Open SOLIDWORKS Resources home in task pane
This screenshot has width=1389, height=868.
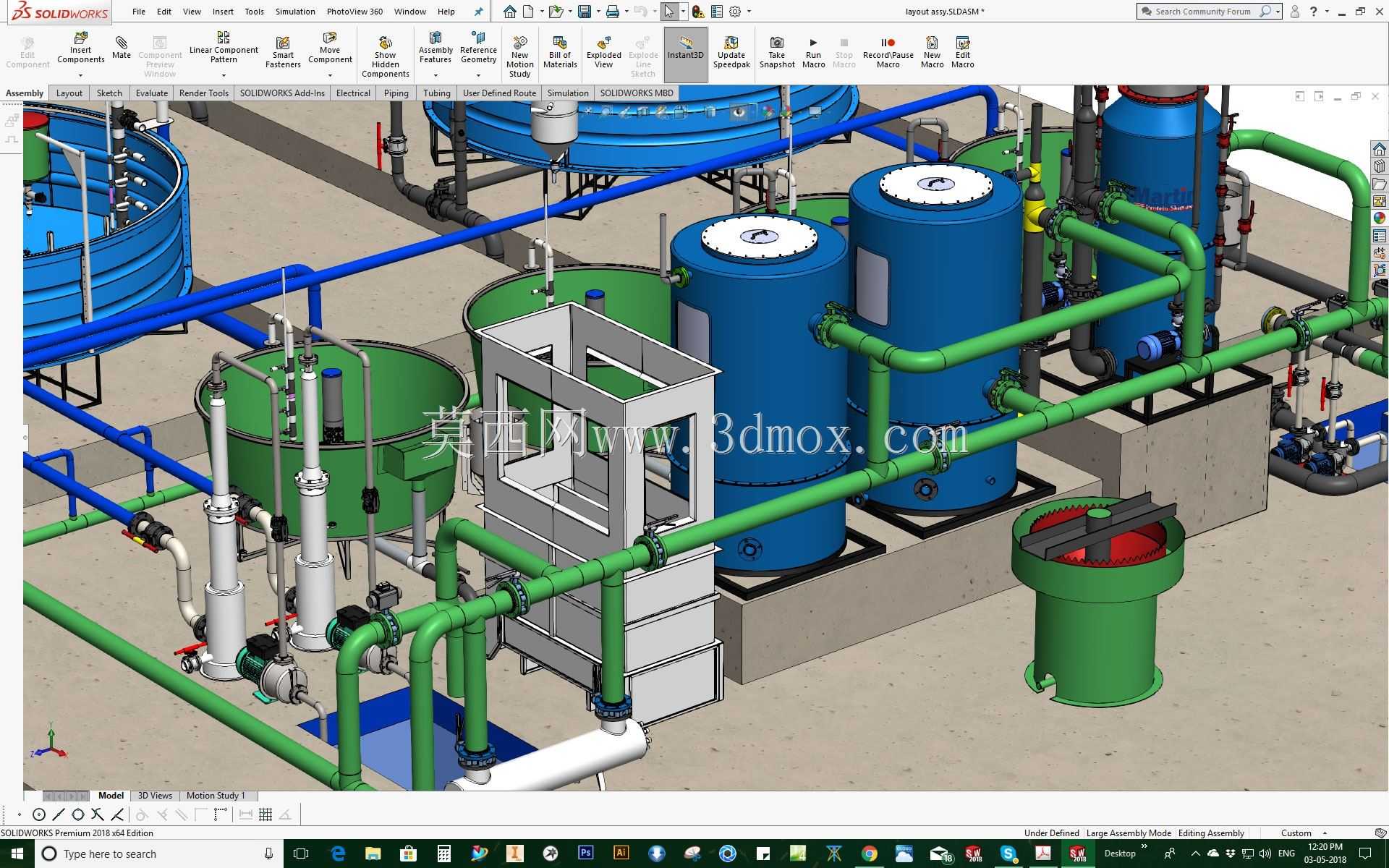(1379, 149)
